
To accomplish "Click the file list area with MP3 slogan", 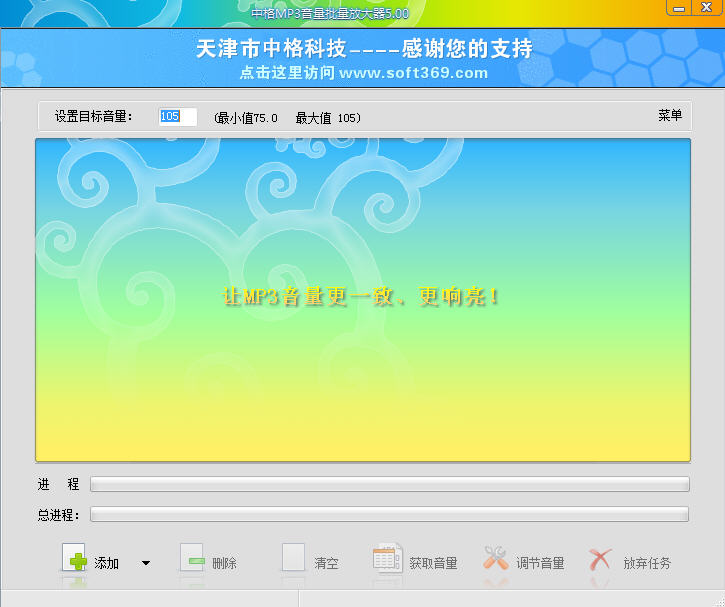I will (363, 300).
